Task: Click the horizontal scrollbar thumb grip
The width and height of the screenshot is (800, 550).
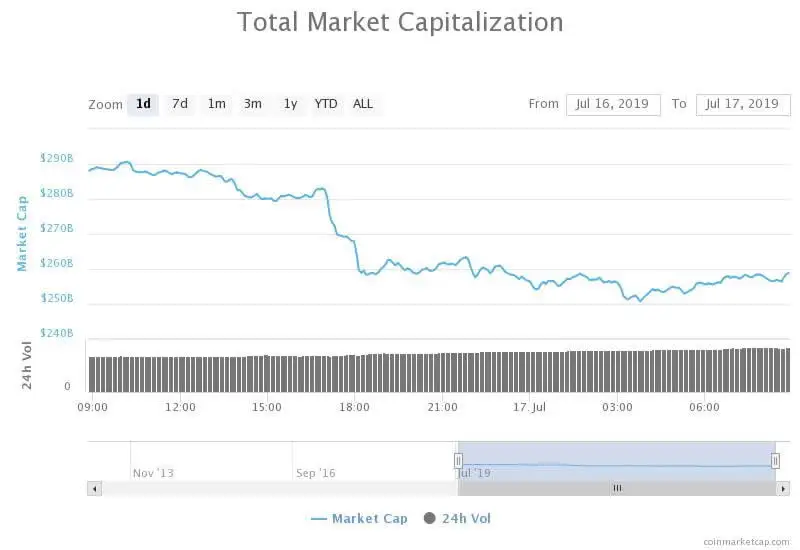Action: coord(617,488)
